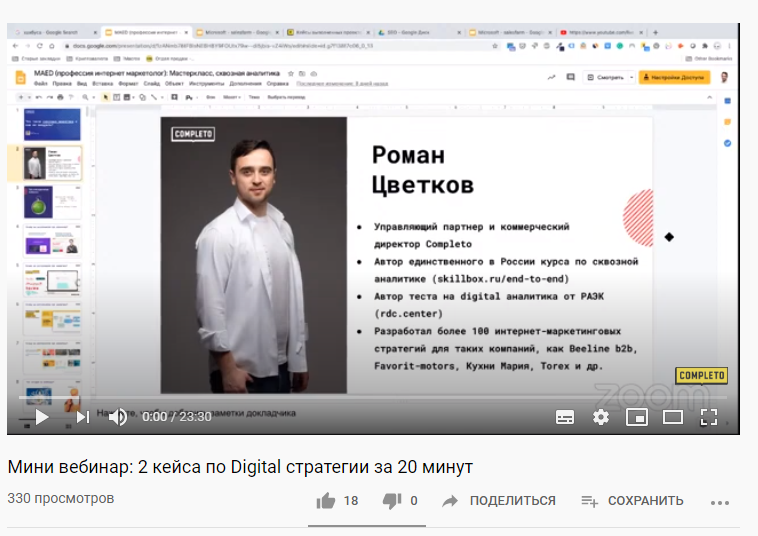The width and height of the screenshot is (758, 536).
Task: Click the undo arrow in Slides toolbar
Action: pos(38,97)
